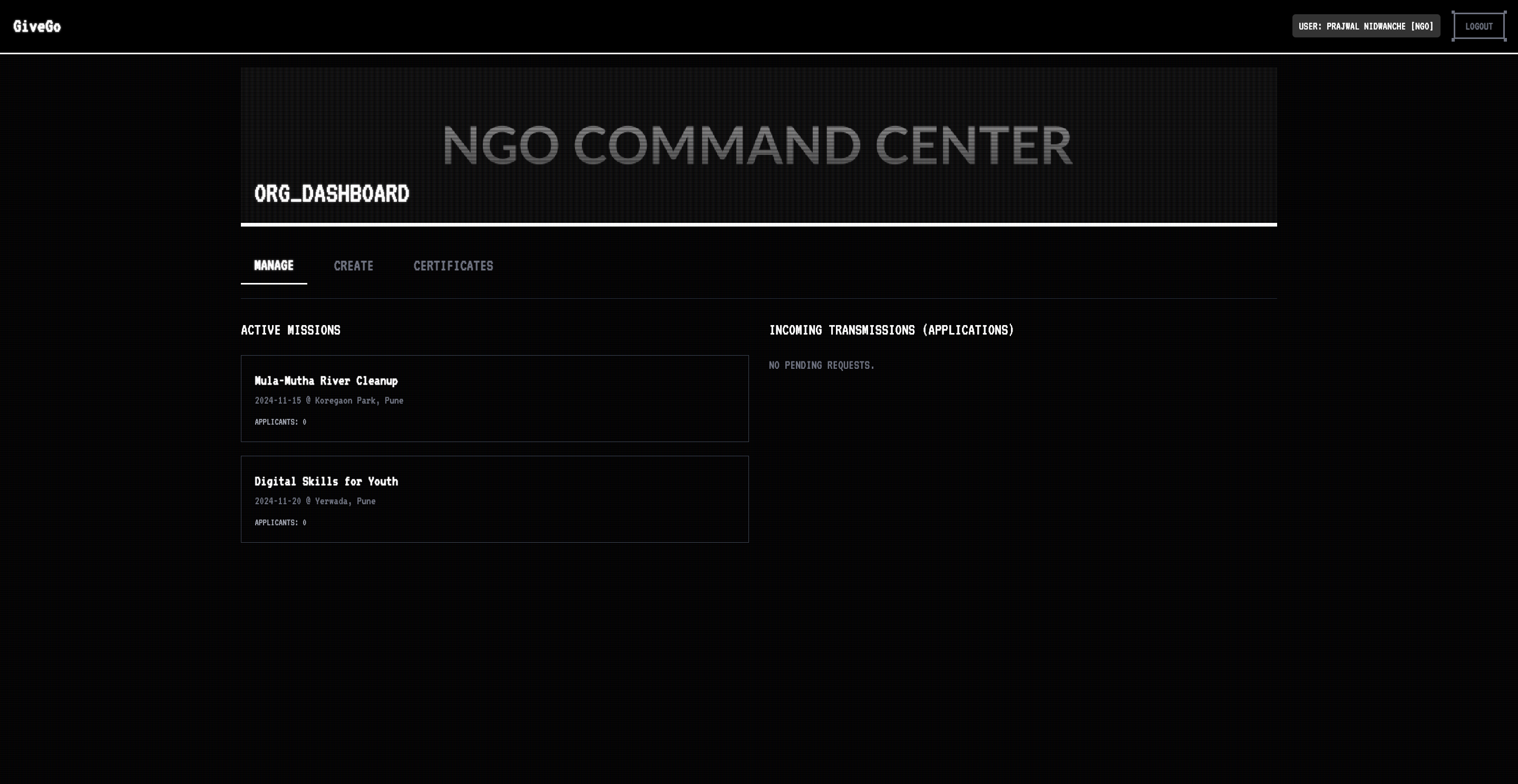Go to the Certificates tab
Viewport: 1518px width, 784px height.
(x=453, y=266)
